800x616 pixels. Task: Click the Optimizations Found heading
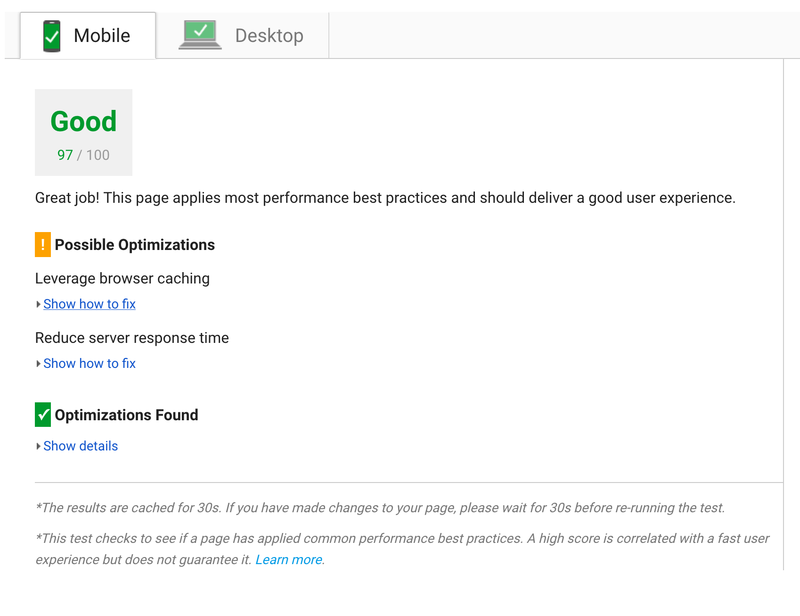coord(127,415)
